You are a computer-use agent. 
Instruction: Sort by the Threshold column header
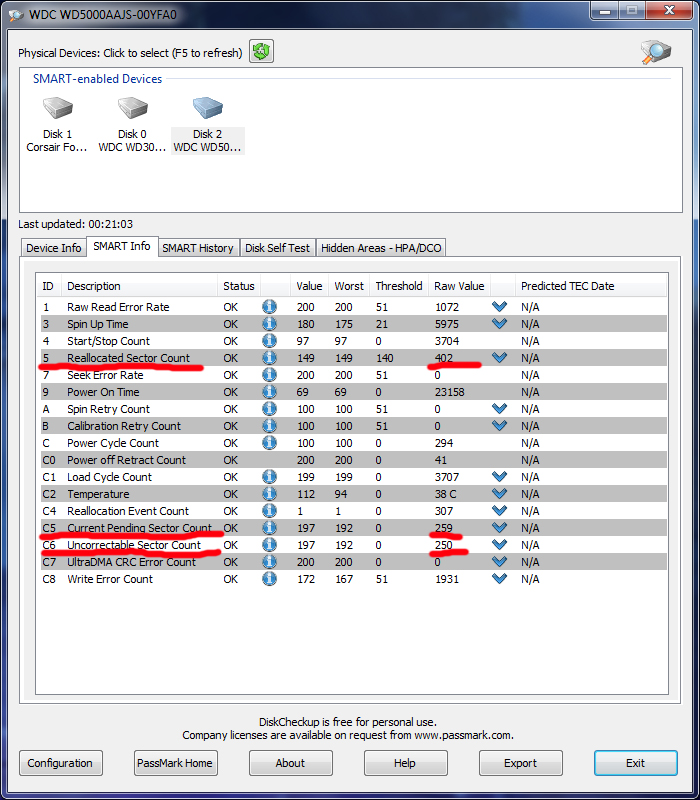click(x=399, y=286)
